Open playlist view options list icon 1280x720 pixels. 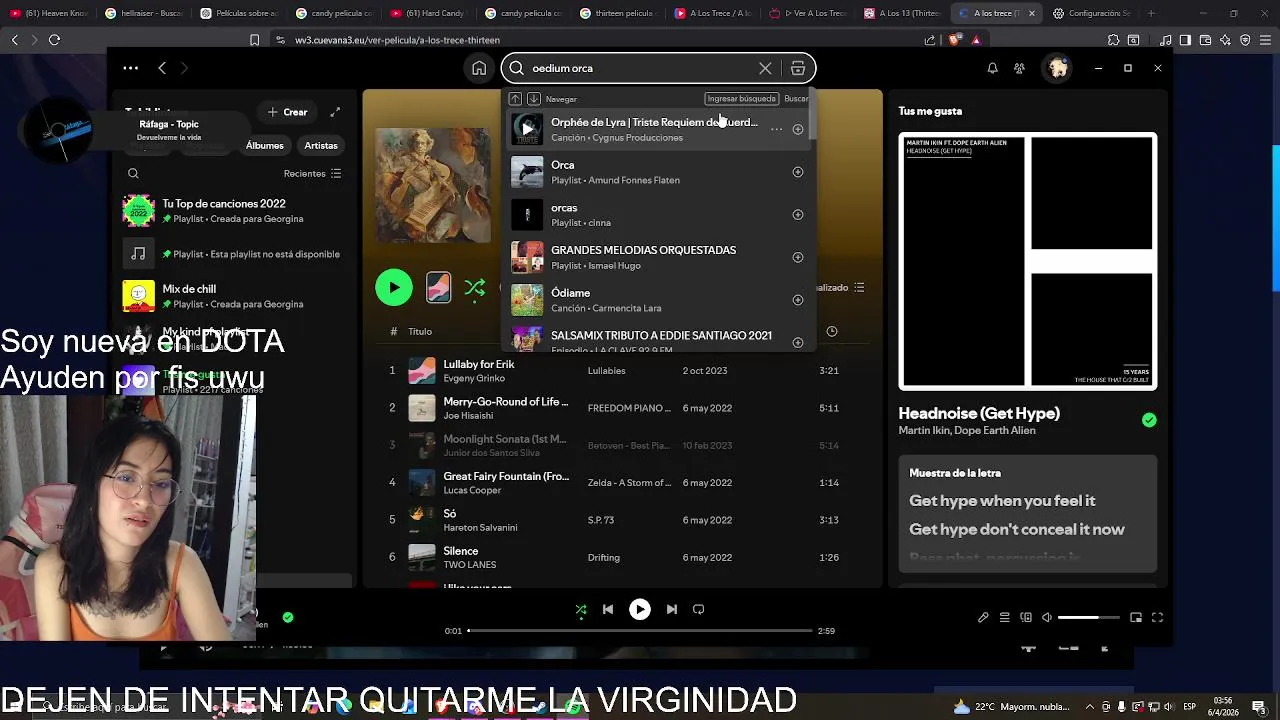pos(859,288)
